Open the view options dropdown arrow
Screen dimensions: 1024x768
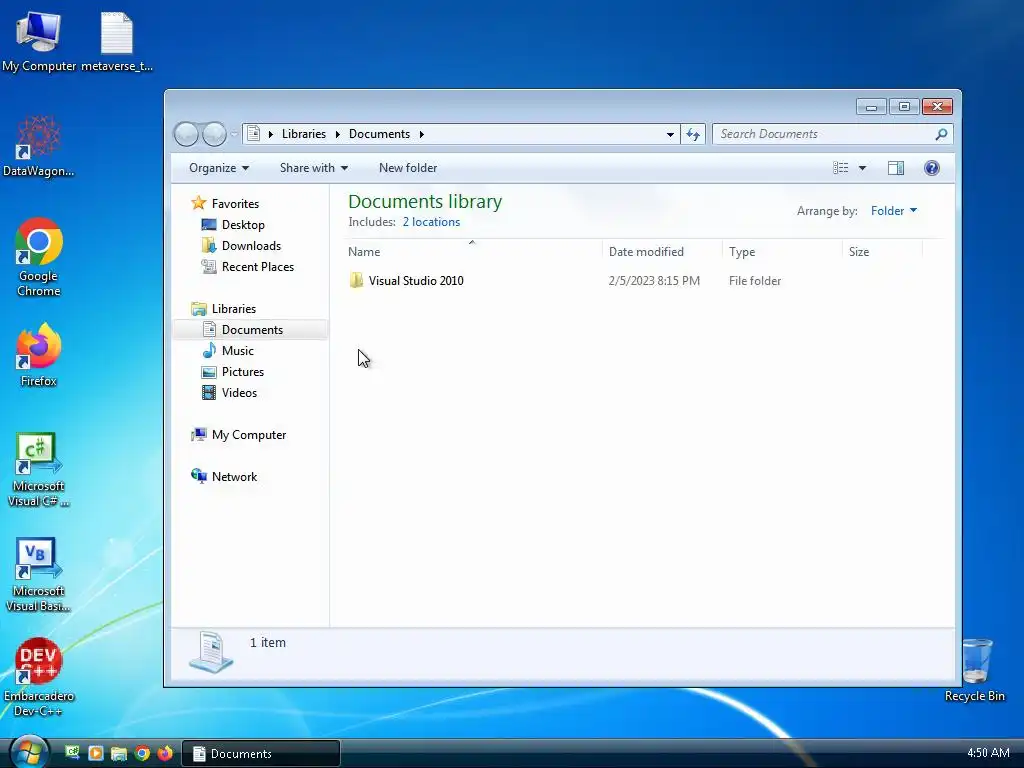click(x=862, y=168)
